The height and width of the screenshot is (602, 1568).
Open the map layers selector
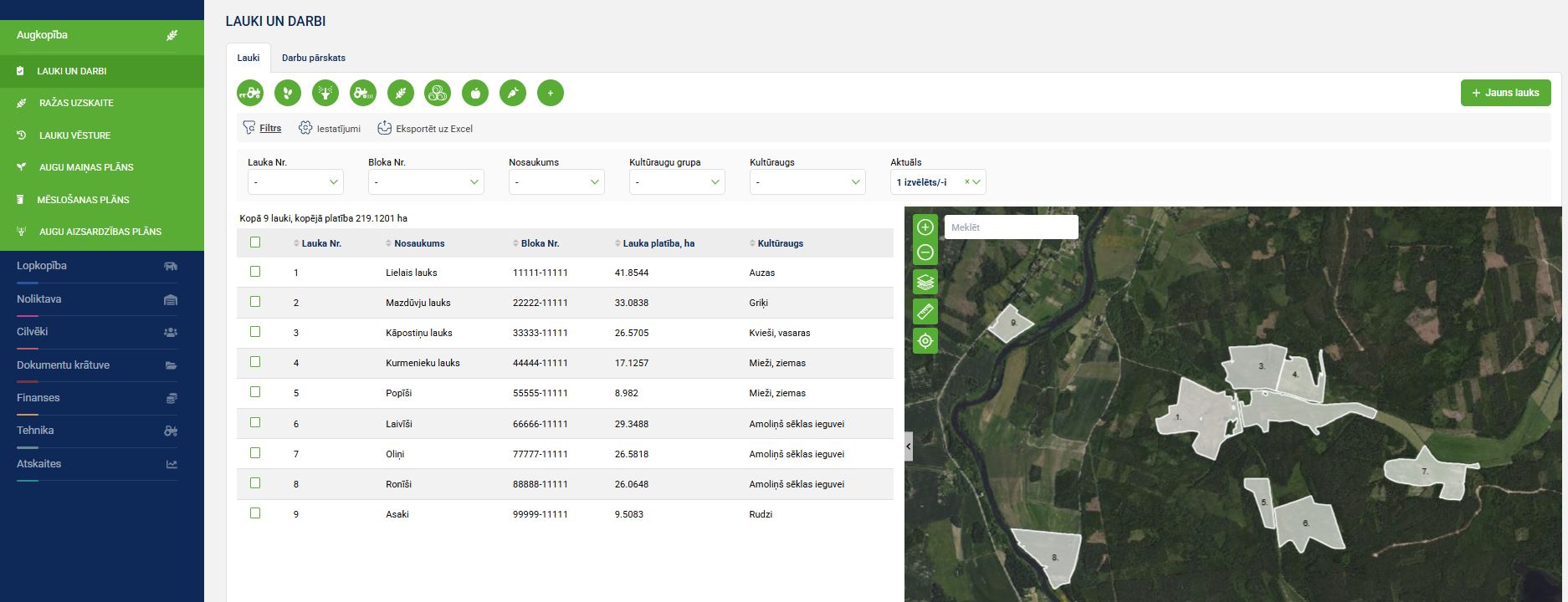925,282
